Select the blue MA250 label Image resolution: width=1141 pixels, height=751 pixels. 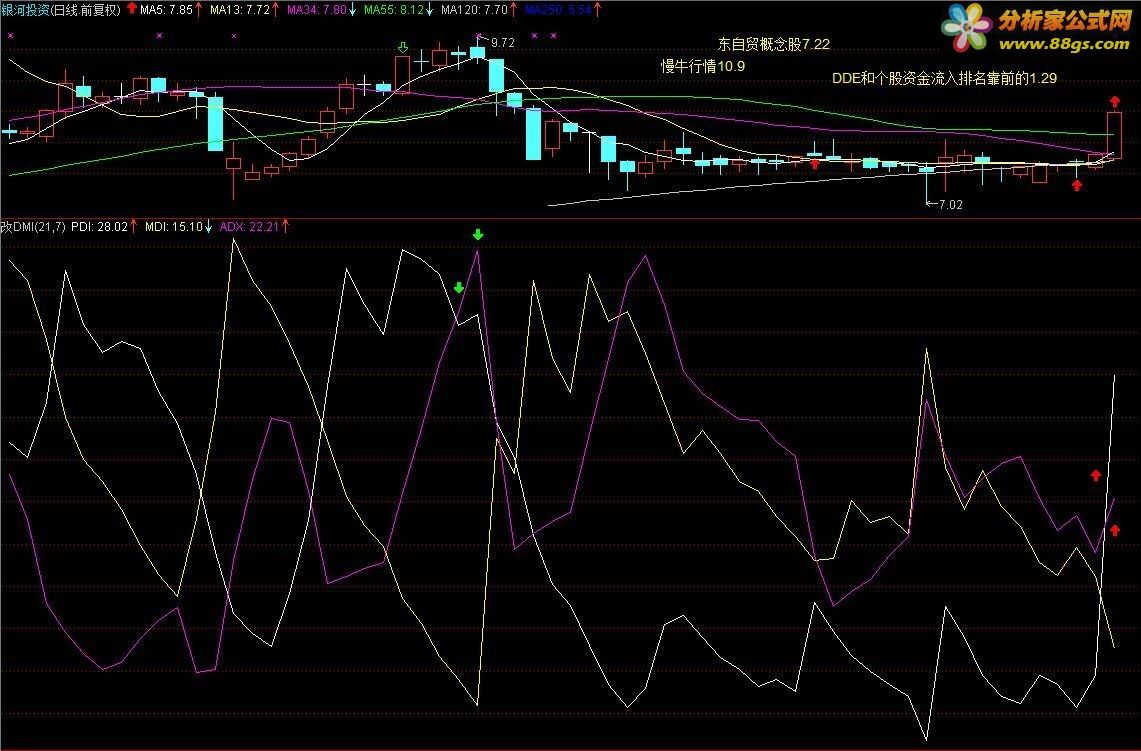coord(558,9)
